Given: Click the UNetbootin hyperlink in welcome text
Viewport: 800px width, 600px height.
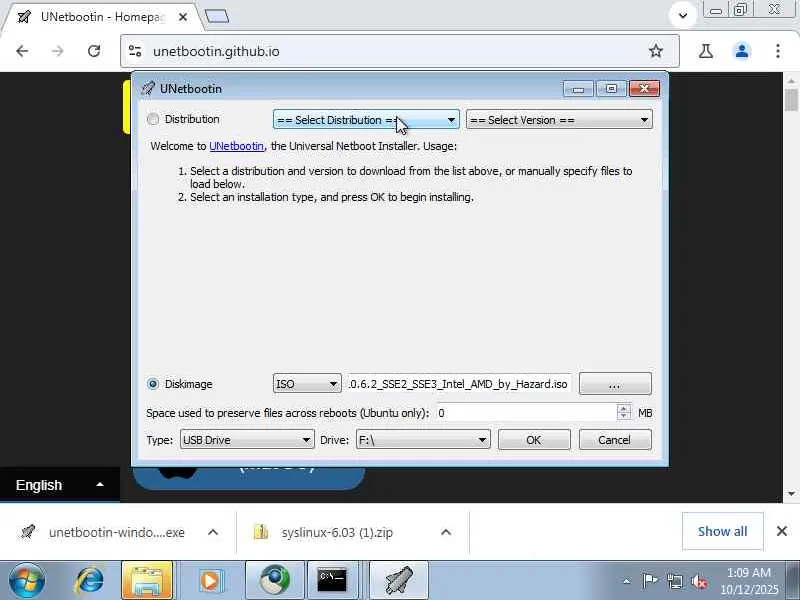Looking at the screenshot, I should click(x=236, y=146).
